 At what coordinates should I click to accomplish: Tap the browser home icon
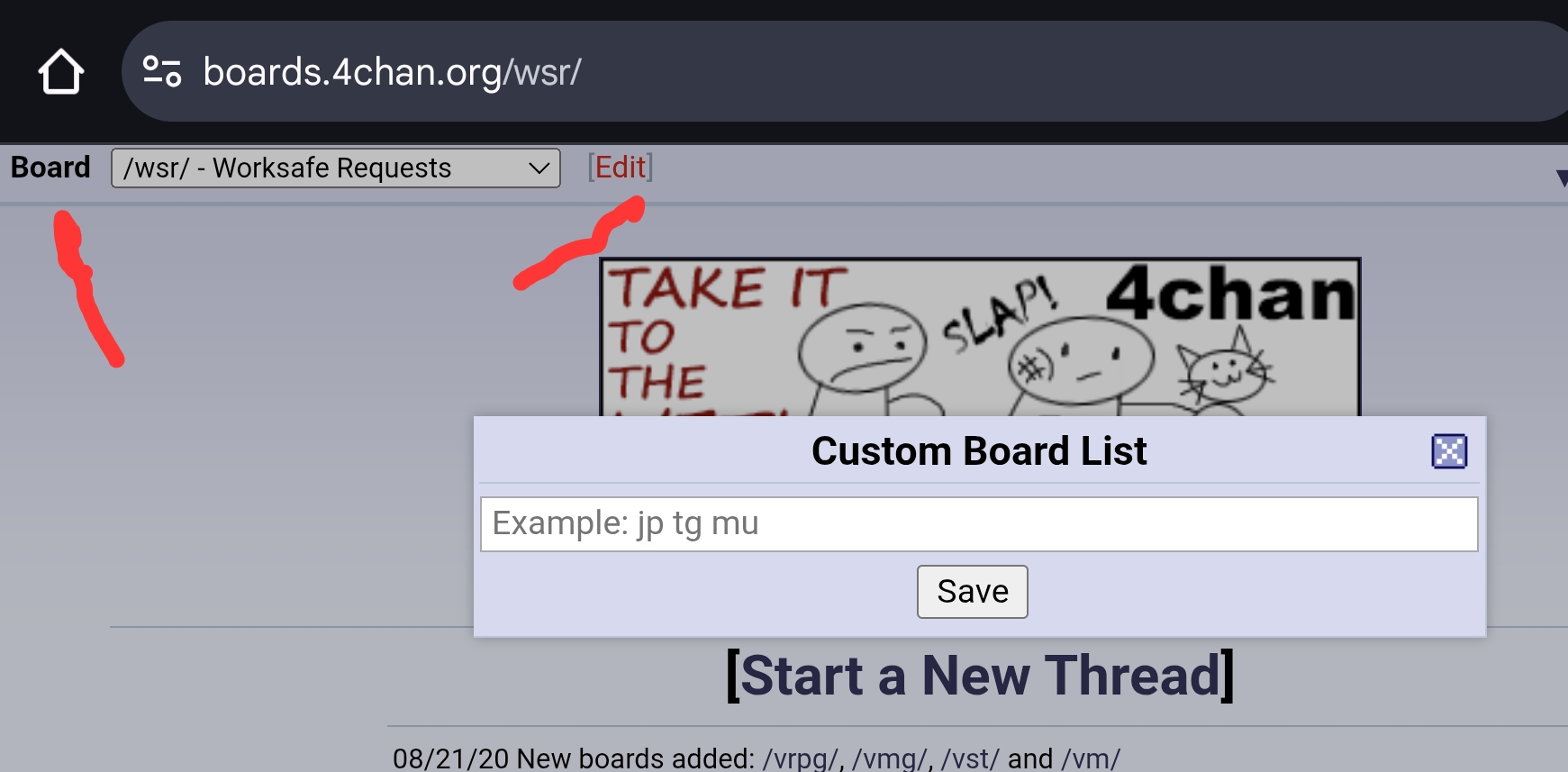point(61,72)
